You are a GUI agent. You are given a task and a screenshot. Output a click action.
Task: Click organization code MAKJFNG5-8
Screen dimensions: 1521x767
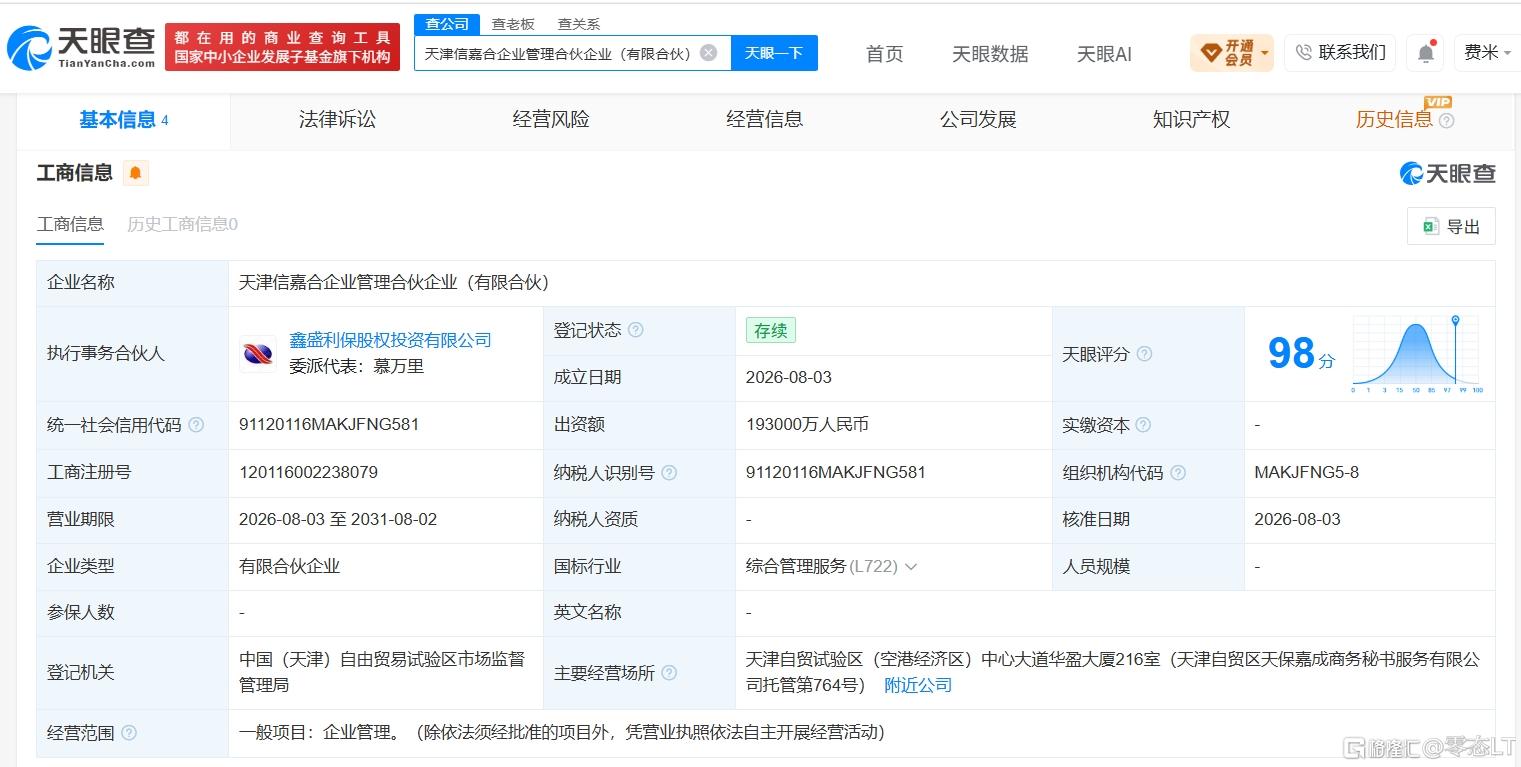[x=1306, y=473]
